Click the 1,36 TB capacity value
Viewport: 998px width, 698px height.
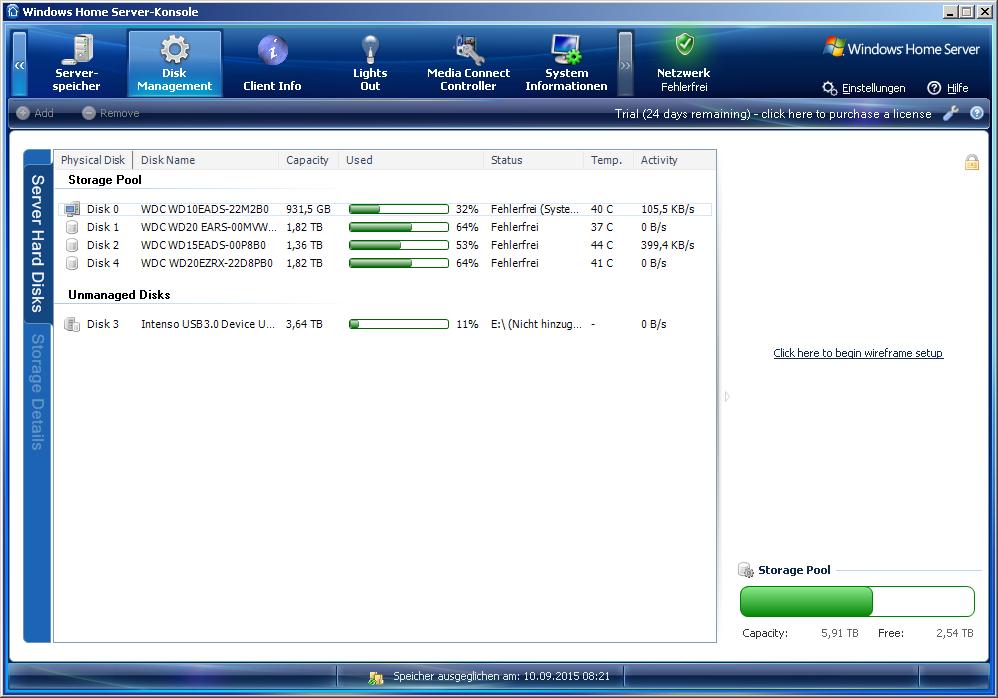304,245
